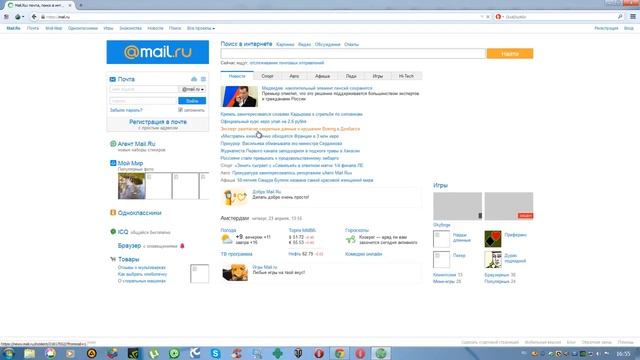The height and width of the screenshot is (360, 640).
Task: Click the orange Найти search button
Action: 510,53
